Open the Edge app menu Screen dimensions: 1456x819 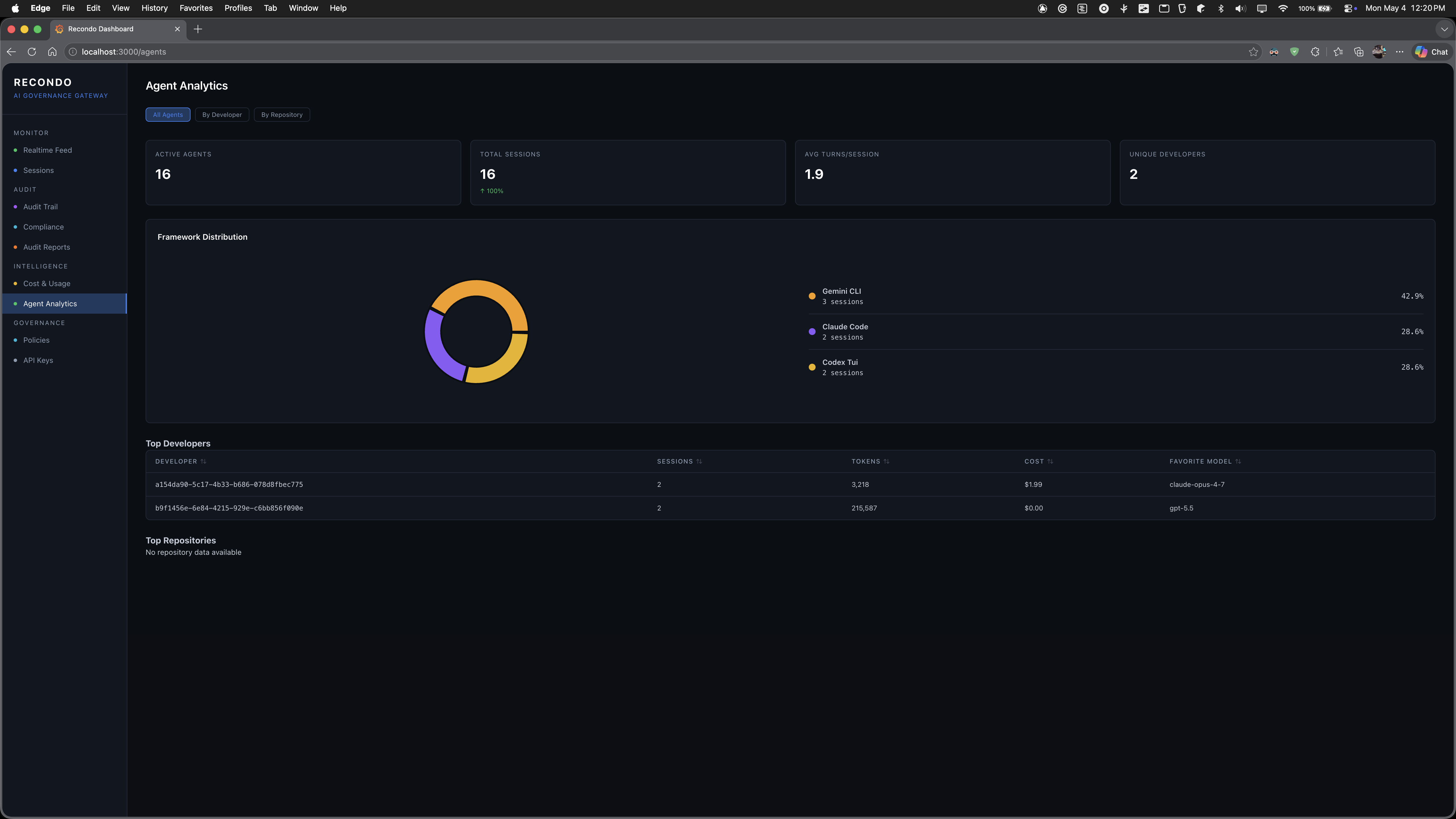(x=40, y=8)
